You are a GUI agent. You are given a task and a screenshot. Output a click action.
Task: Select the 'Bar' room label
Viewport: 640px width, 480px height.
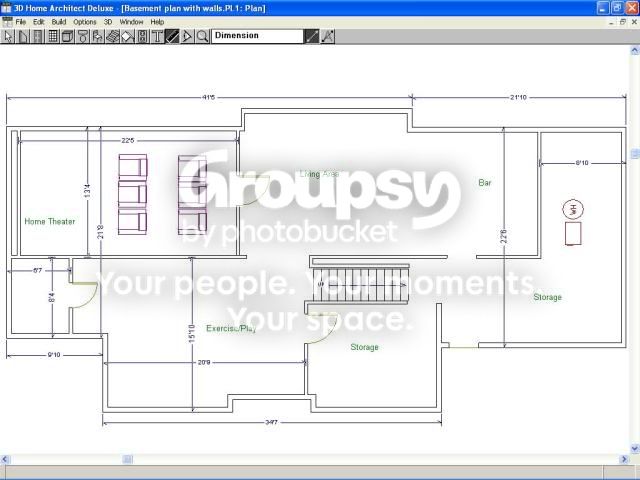click(485, 182)
